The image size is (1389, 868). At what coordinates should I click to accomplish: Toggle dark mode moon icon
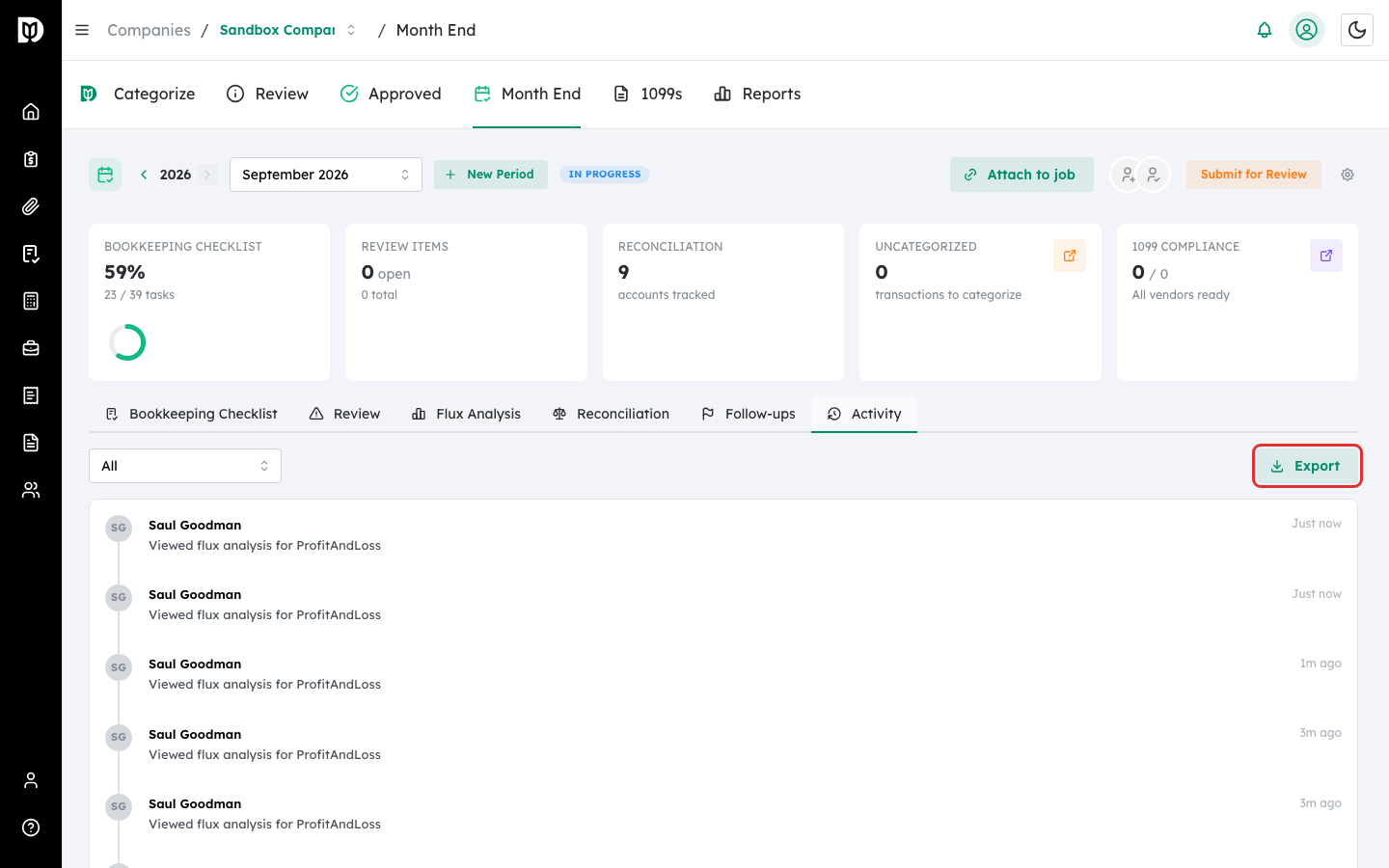point(1357,30)
